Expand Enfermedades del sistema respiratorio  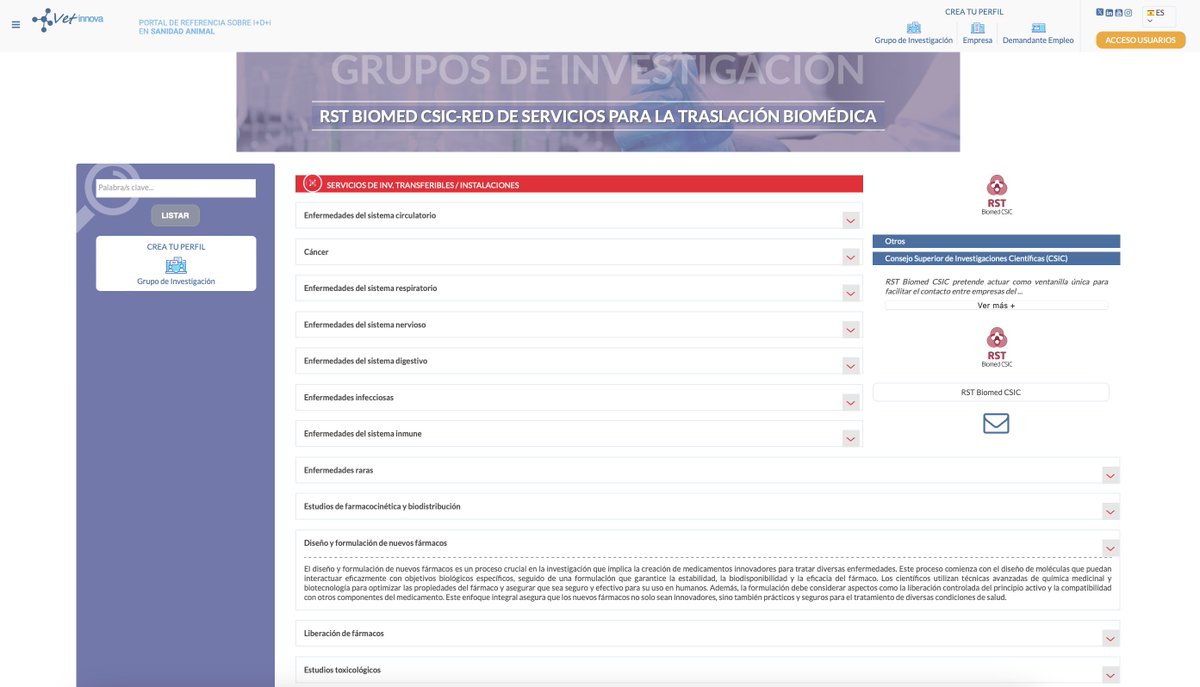click(851, 293)
